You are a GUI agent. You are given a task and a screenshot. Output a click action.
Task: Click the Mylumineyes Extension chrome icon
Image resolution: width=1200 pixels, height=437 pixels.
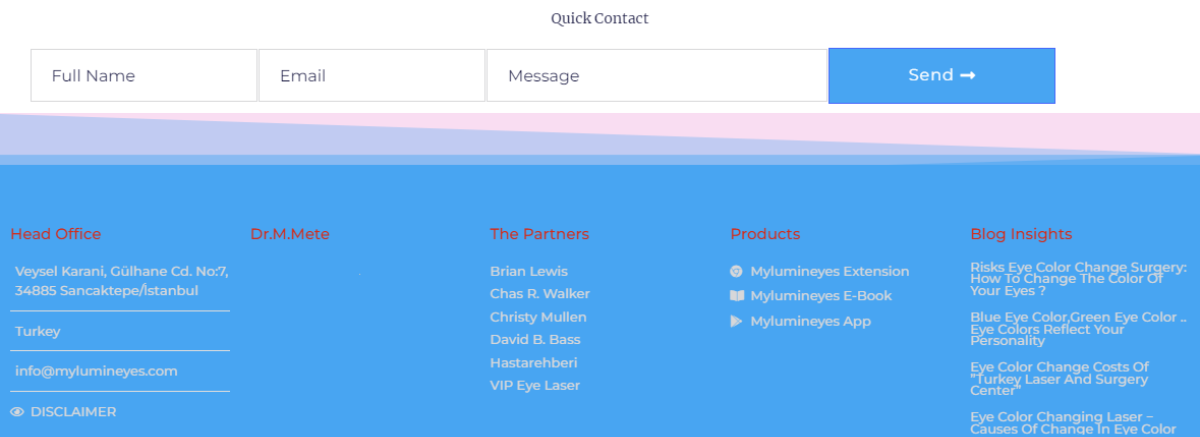[x=736, y=271]
